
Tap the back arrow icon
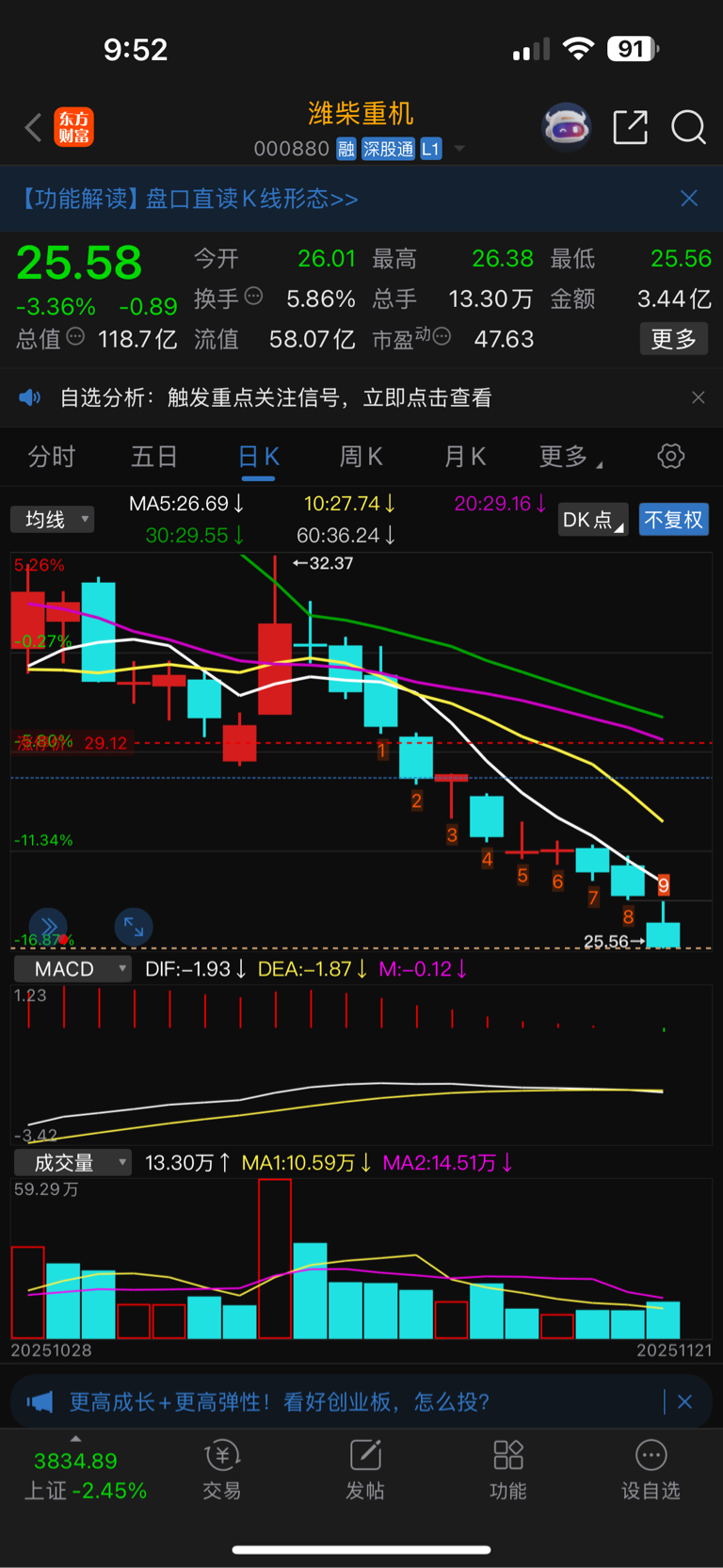point(33,127)
